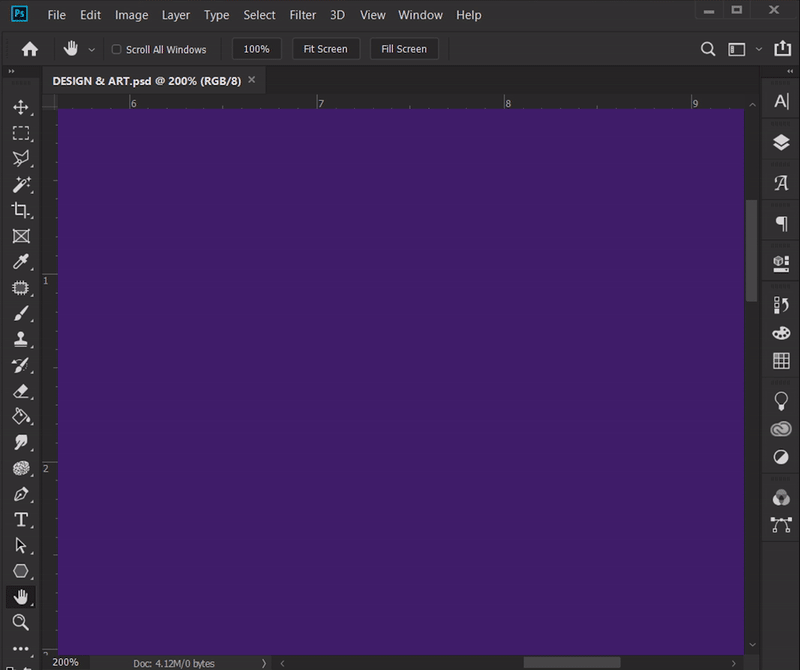Open the Hand tool preset picker arrow
This screenshot has height=670, width=800.
pyautogui.click(x=92, y=49)
